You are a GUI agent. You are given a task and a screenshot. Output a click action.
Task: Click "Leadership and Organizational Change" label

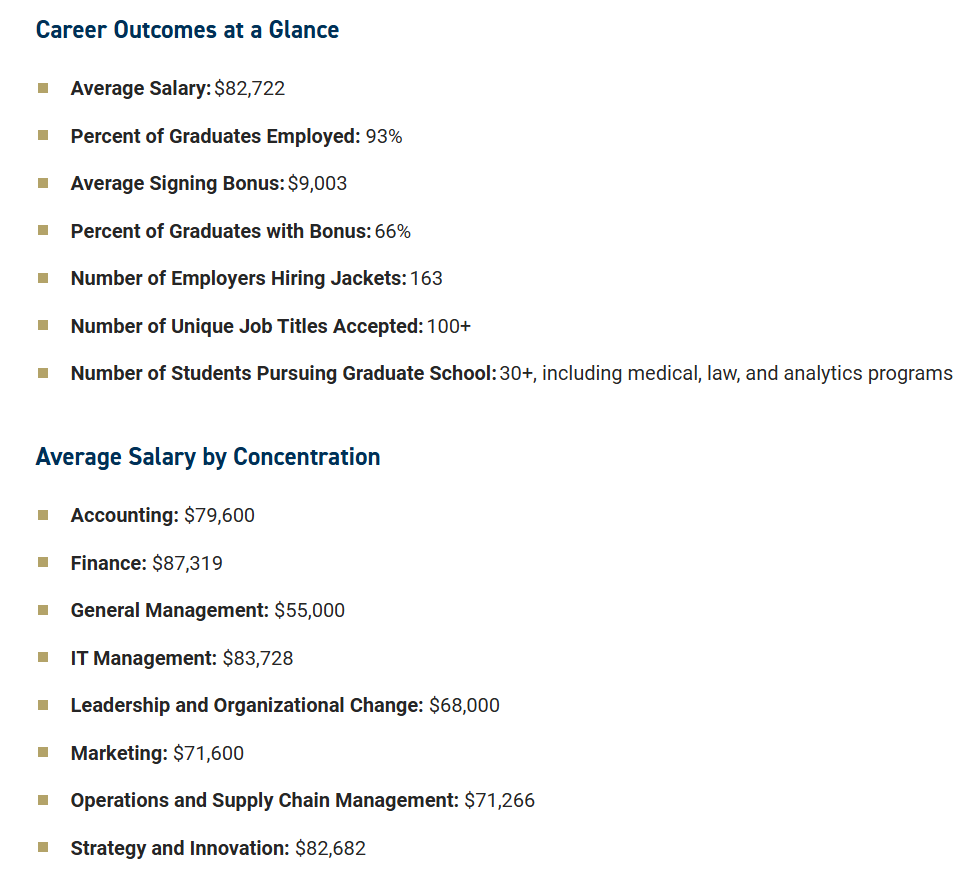[246, 705]
